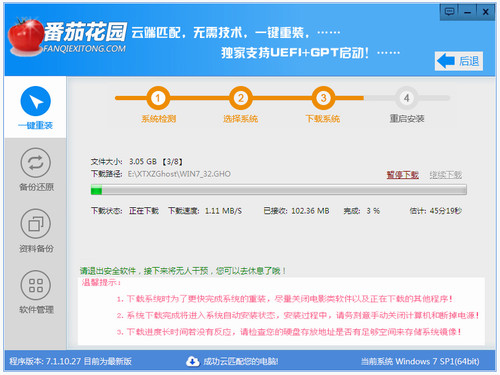Open the 软件管理 software management section
This screenshot has height=375, width=500.
pyautogui.click(x=36, y=292)
